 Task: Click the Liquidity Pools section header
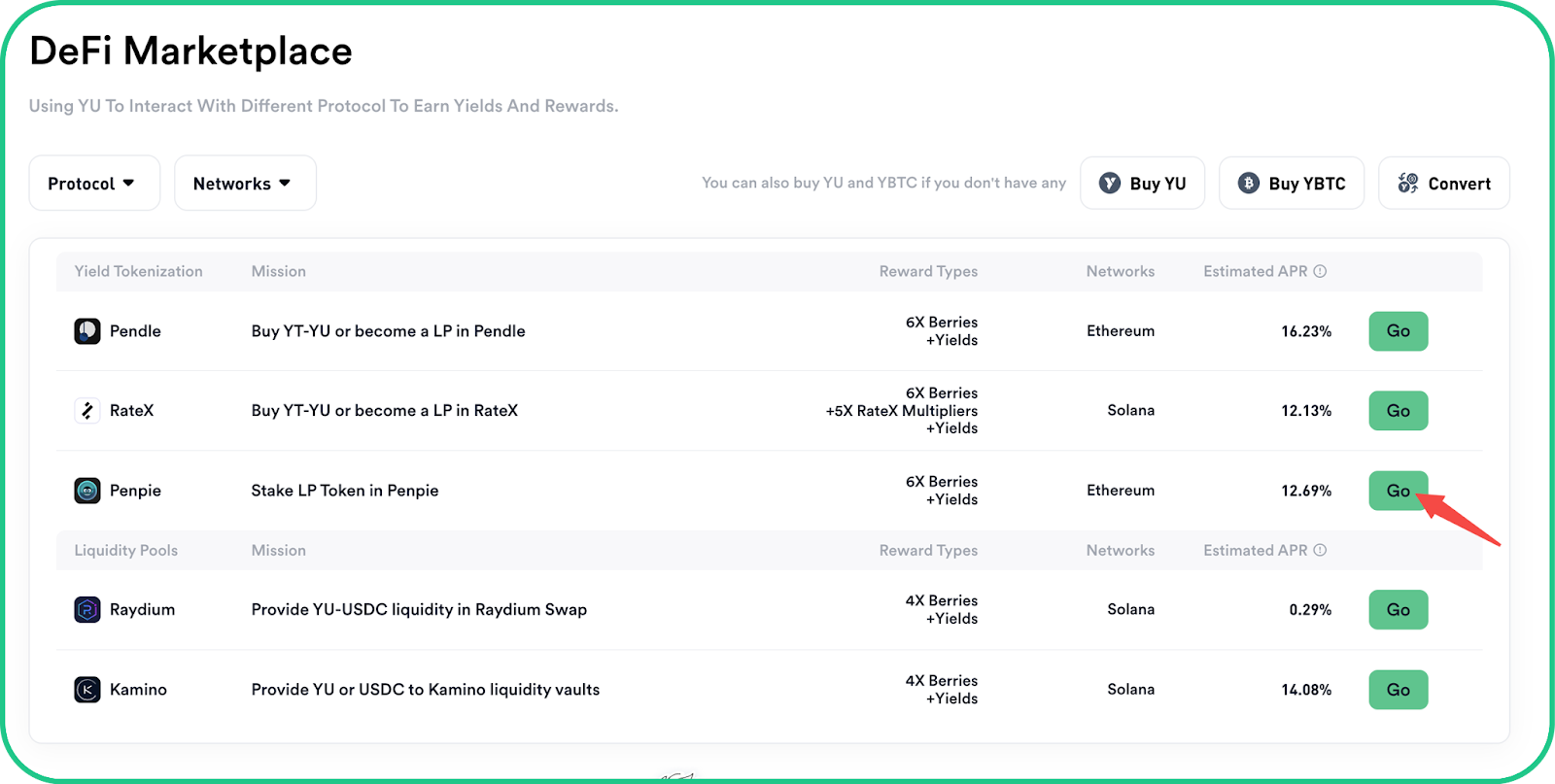126,550
